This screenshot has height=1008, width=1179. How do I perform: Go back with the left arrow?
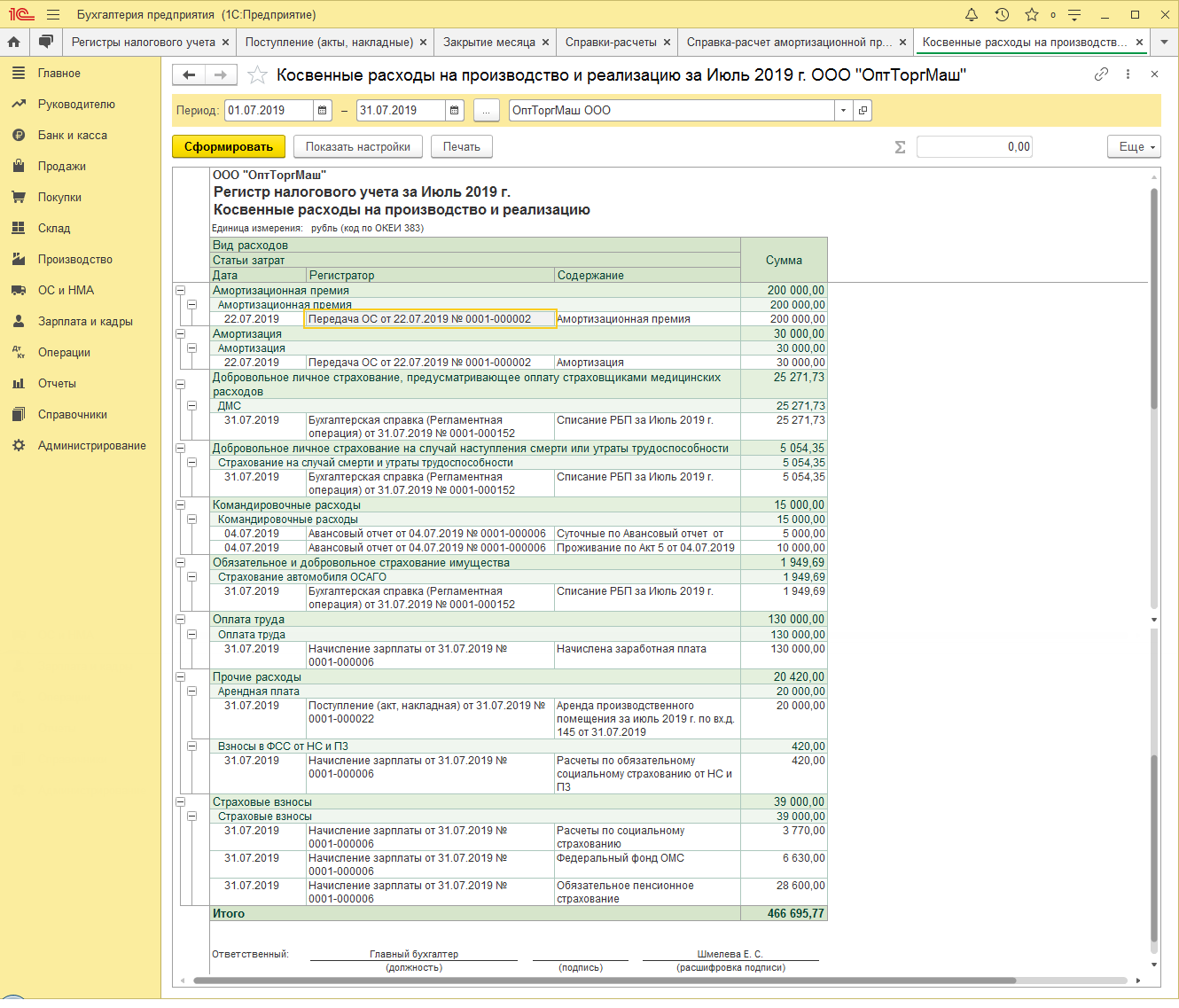coord(189,75)
